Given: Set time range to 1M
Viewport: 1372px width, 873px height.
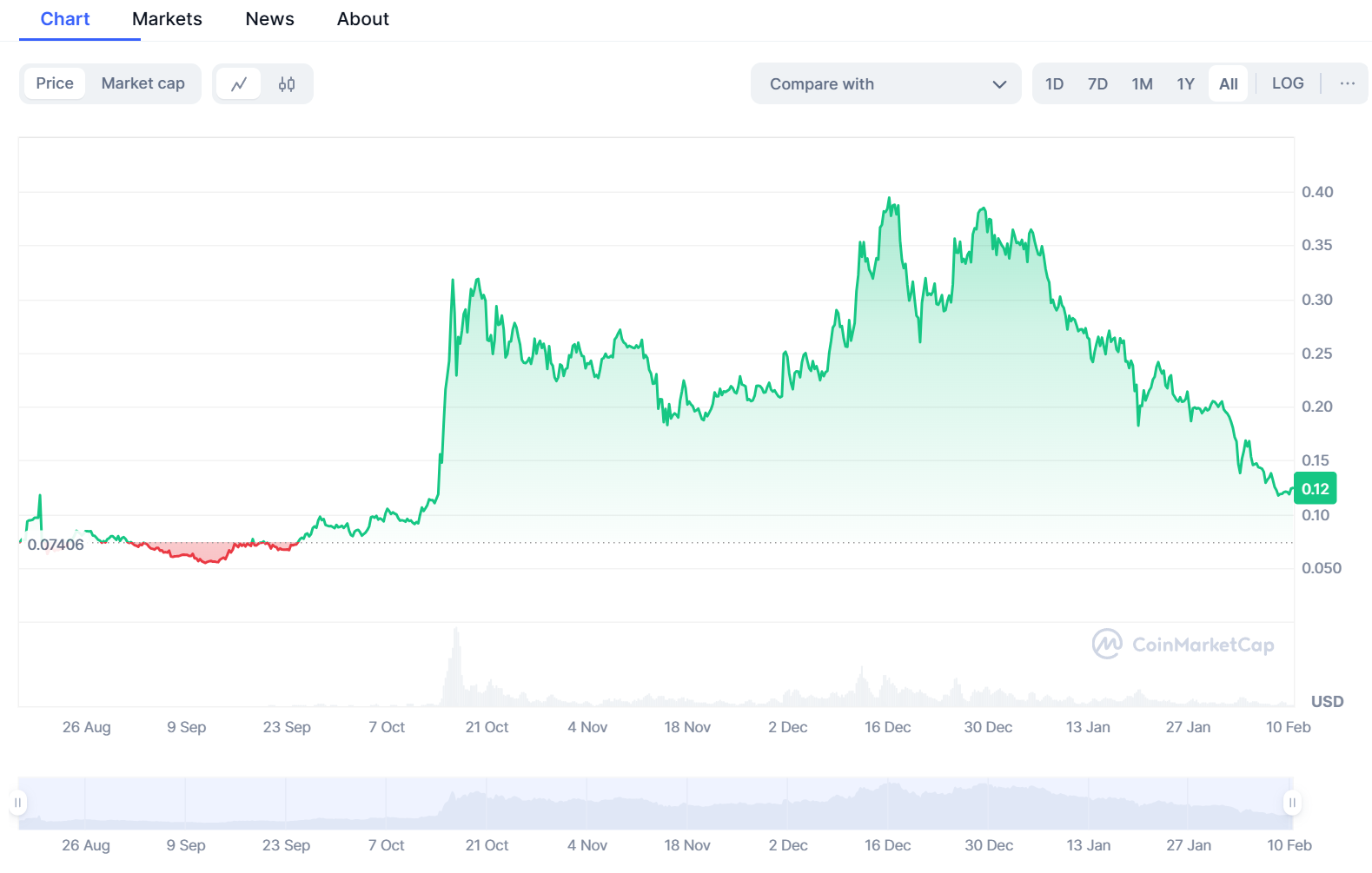Looking at the screenshot, I should (1142, 84).
